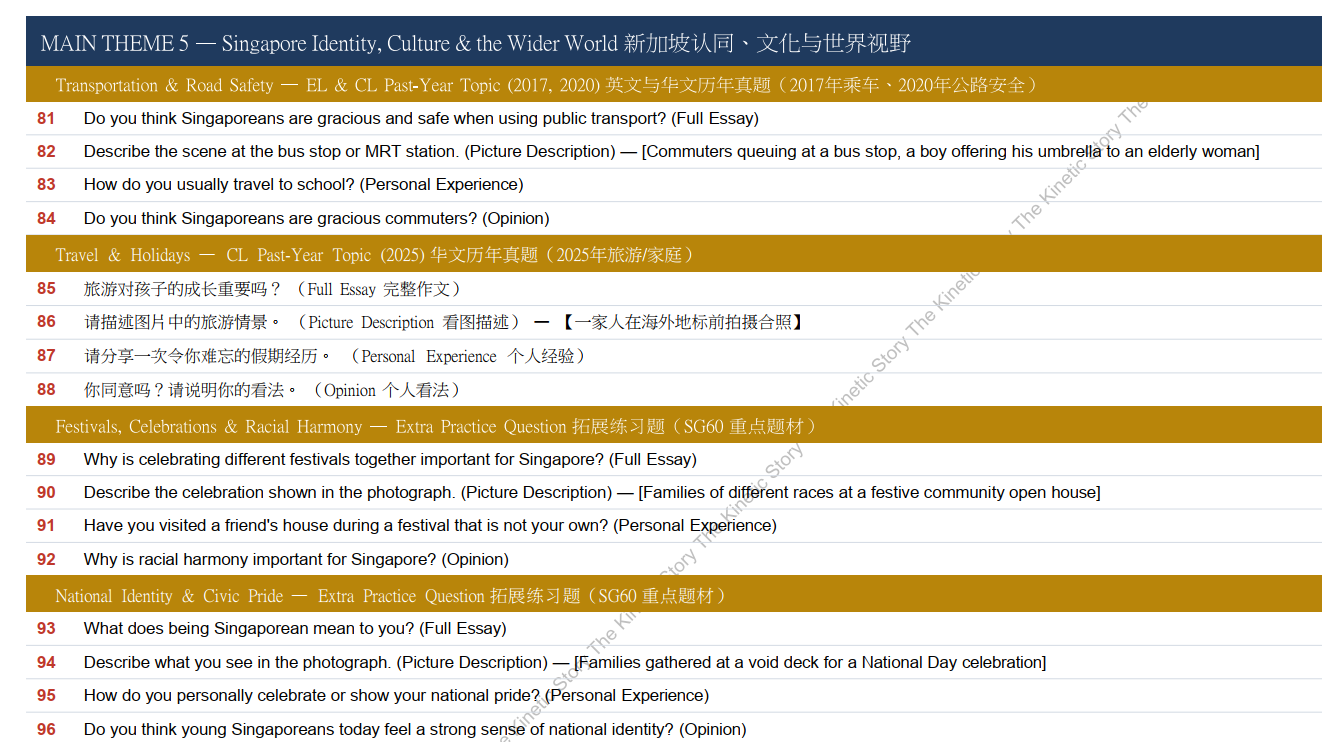Click the Festivals, Celebrations & Racial Harmony header
1324x744 pixels.
(674, 426)
